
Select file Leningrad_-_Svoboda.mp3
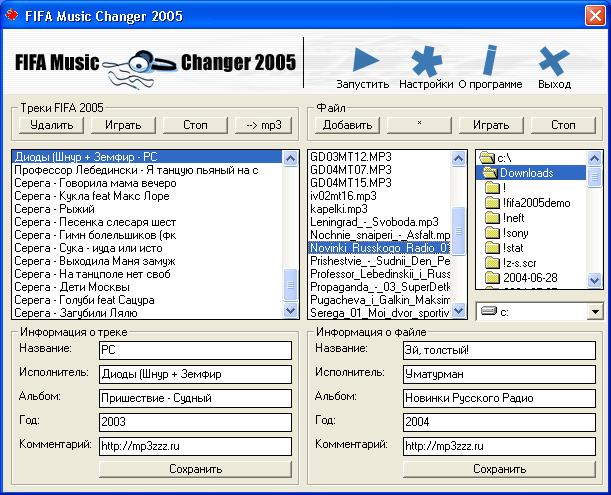click(x=380, y=222)
